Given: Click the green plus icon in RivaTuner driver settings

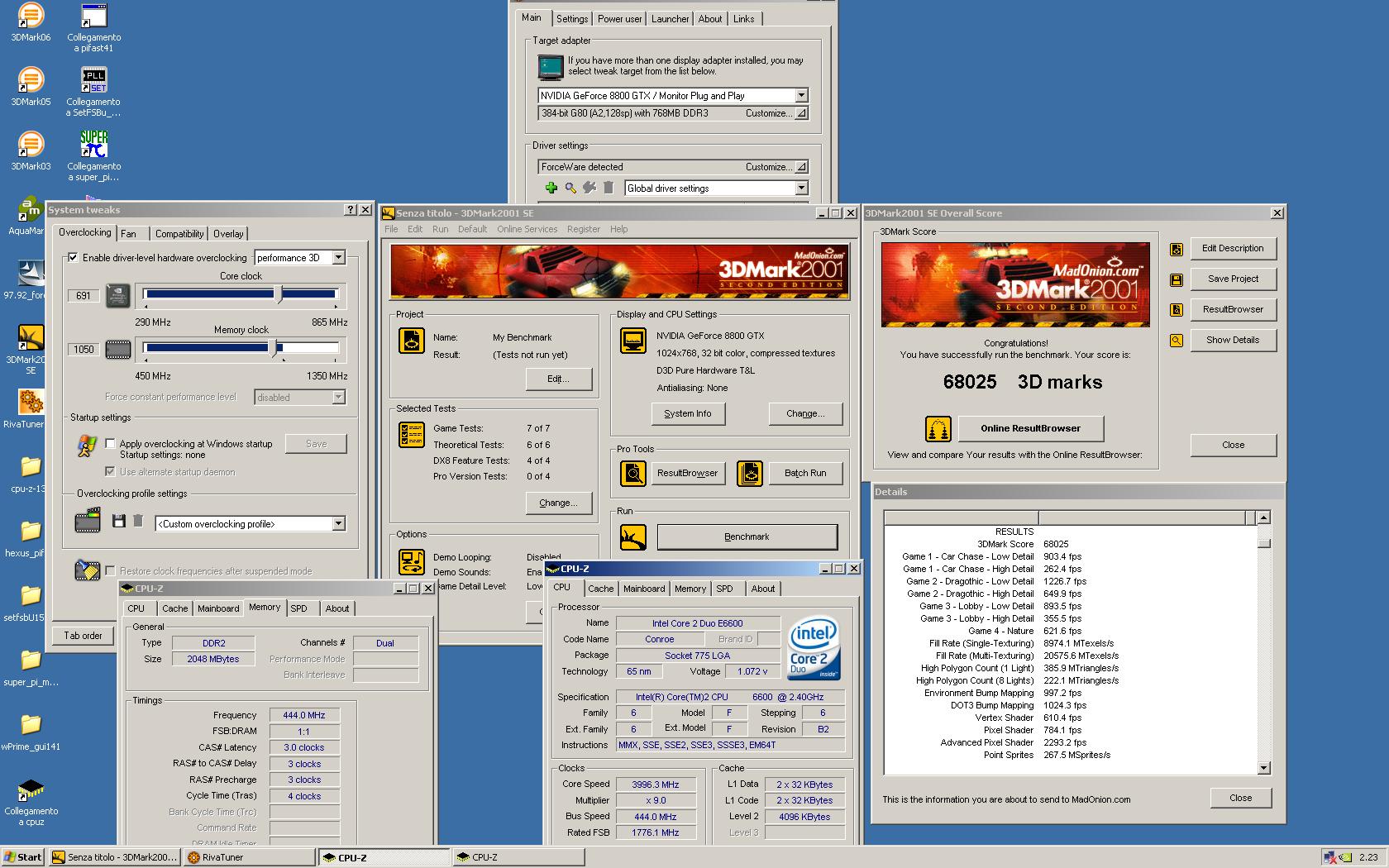Looking at the screenshot, I should [551, 188].
